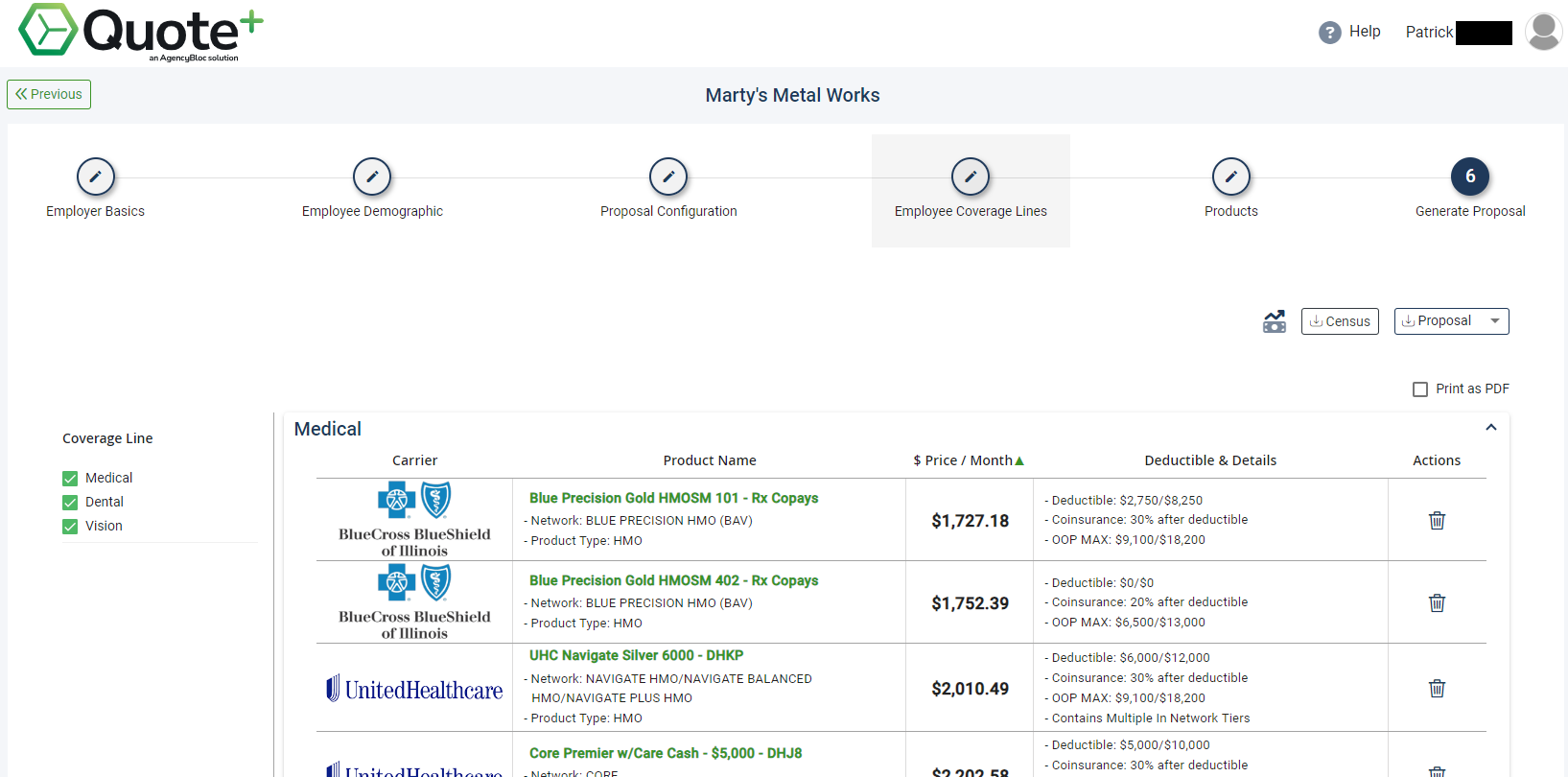Click the Previous button
The image size is (1568, 777).
point(49,94)
